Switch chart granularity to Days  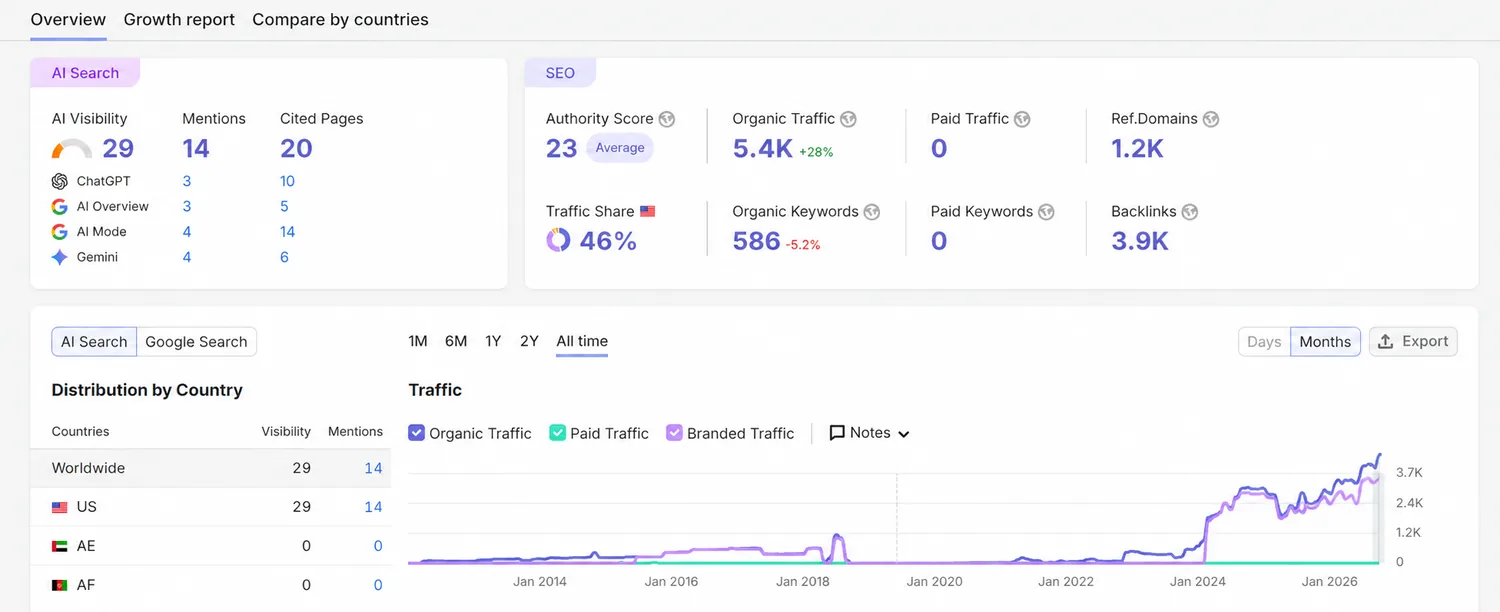pyautogui.click(x=1264, y=342)
